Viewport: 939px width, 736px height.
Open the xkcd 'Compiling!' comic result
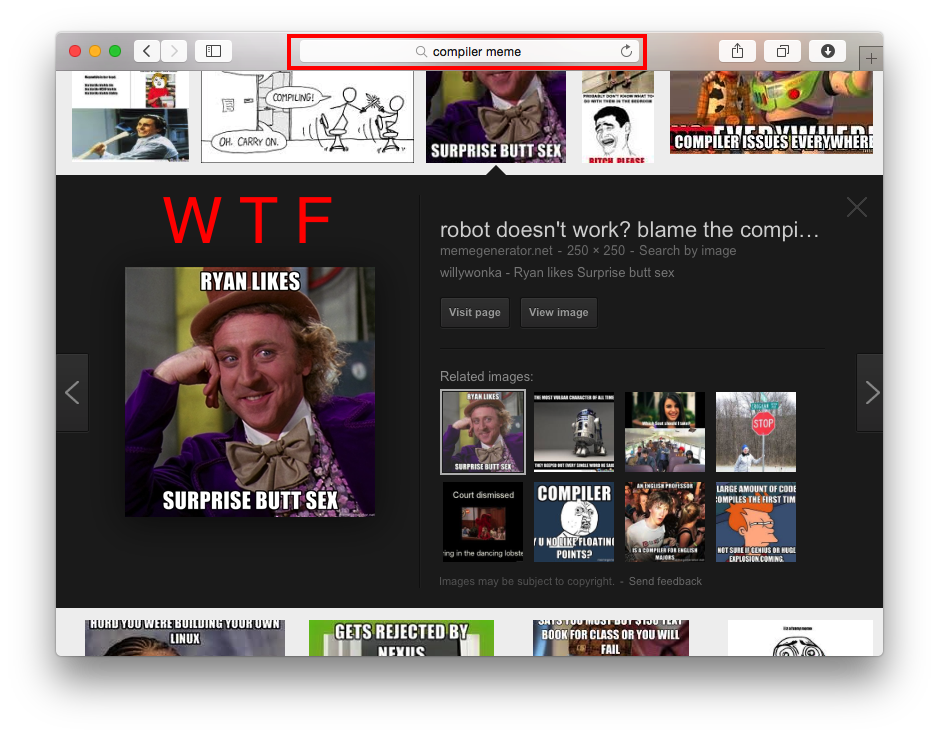pos(307,117)
